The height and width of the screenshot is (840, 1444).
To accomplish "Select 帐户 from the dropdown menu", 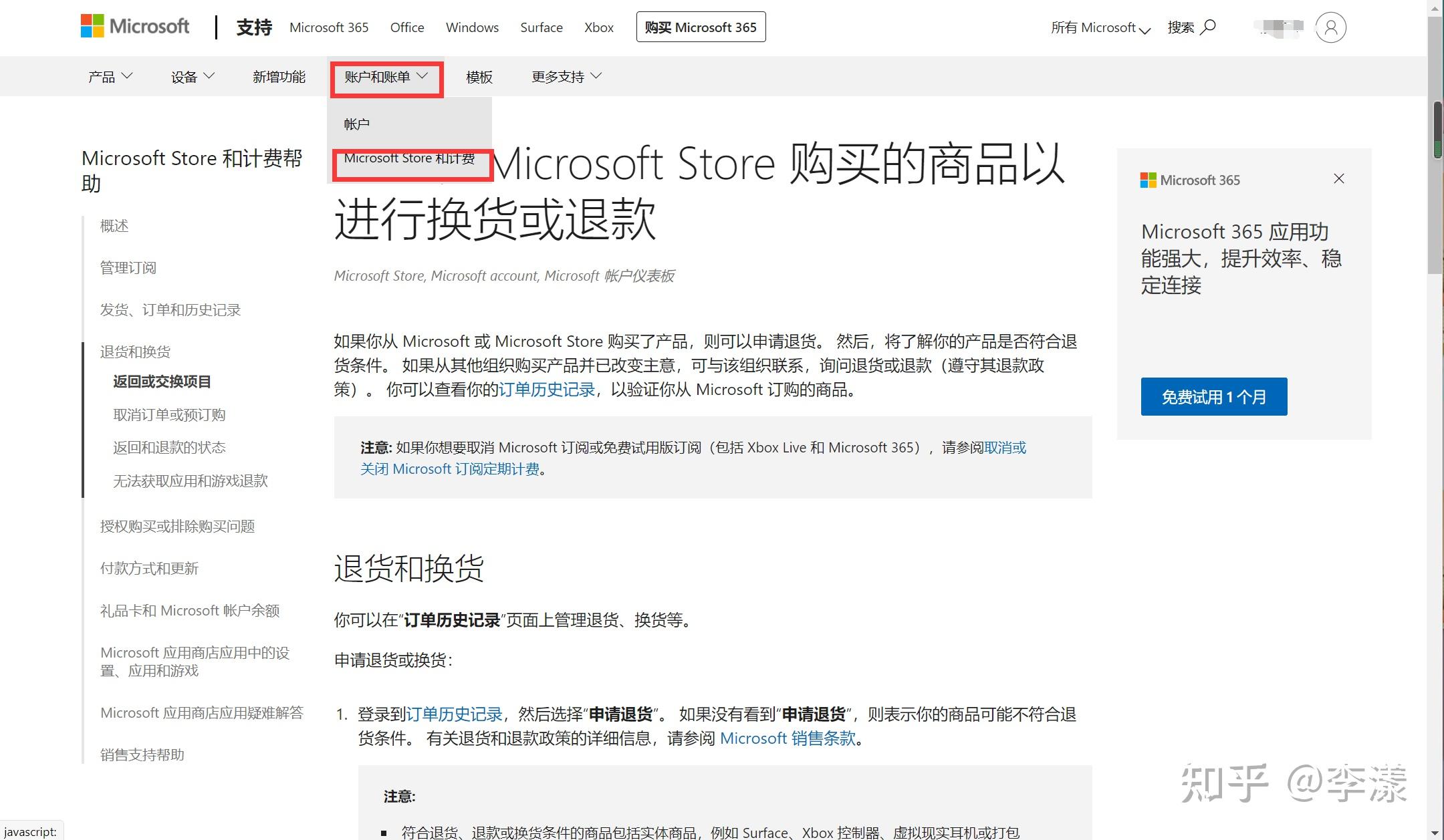I will pyautogui.click(x=356, y=124).
